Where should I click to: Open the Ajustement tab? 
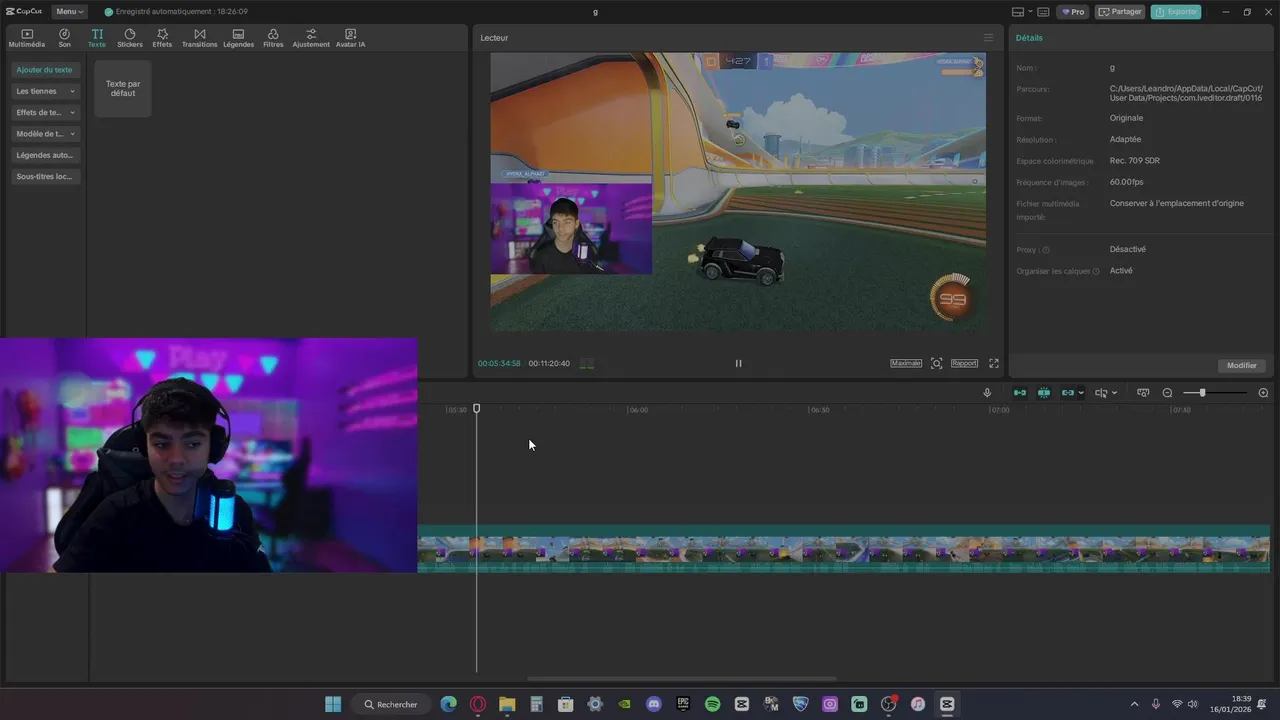[311, 38]
